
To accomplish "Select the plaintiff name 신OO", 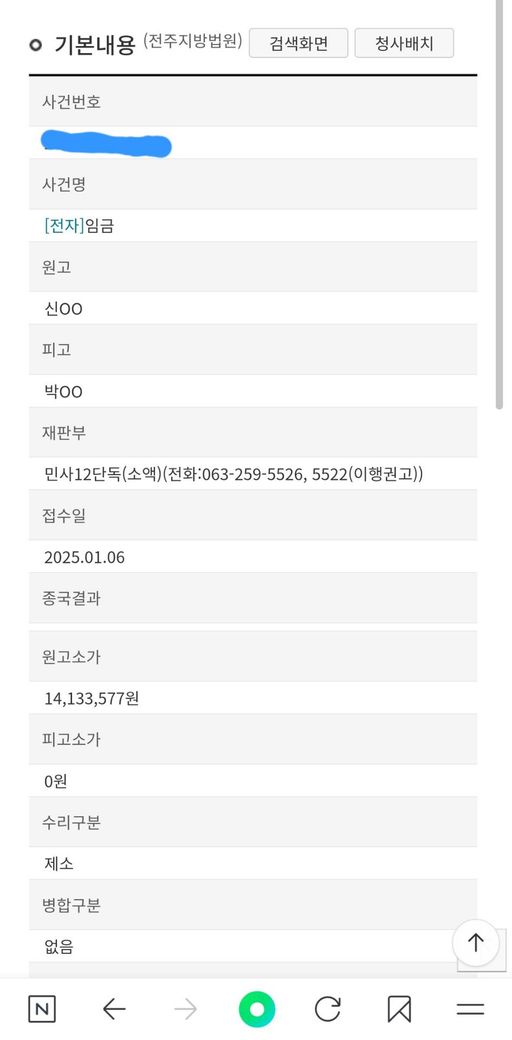I will click(64, 309).
